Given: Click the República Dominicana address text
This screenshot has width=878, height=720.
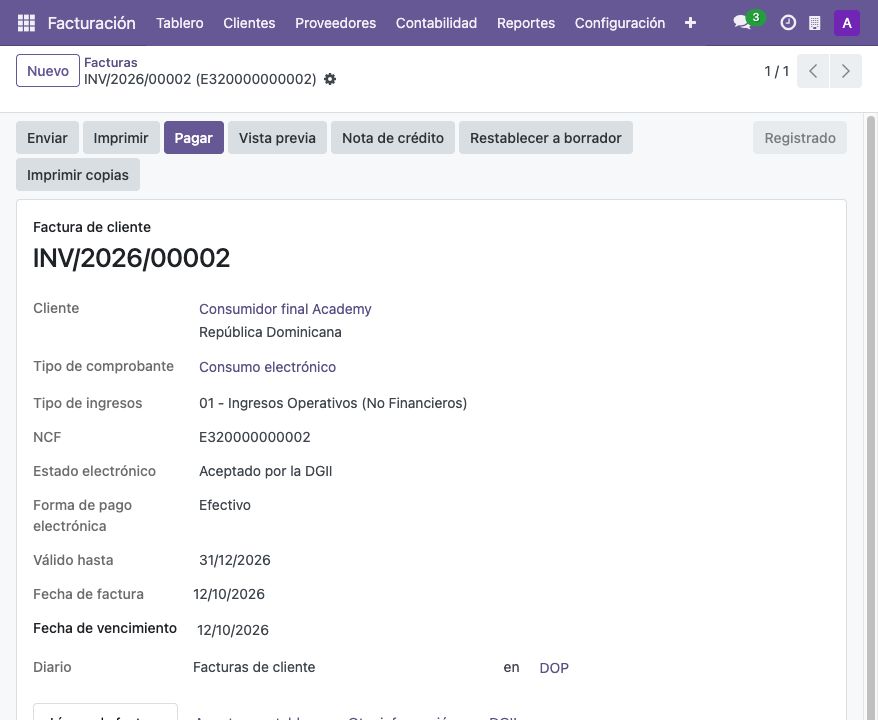Looking at the screenshot, I should [x=270, y=332].
